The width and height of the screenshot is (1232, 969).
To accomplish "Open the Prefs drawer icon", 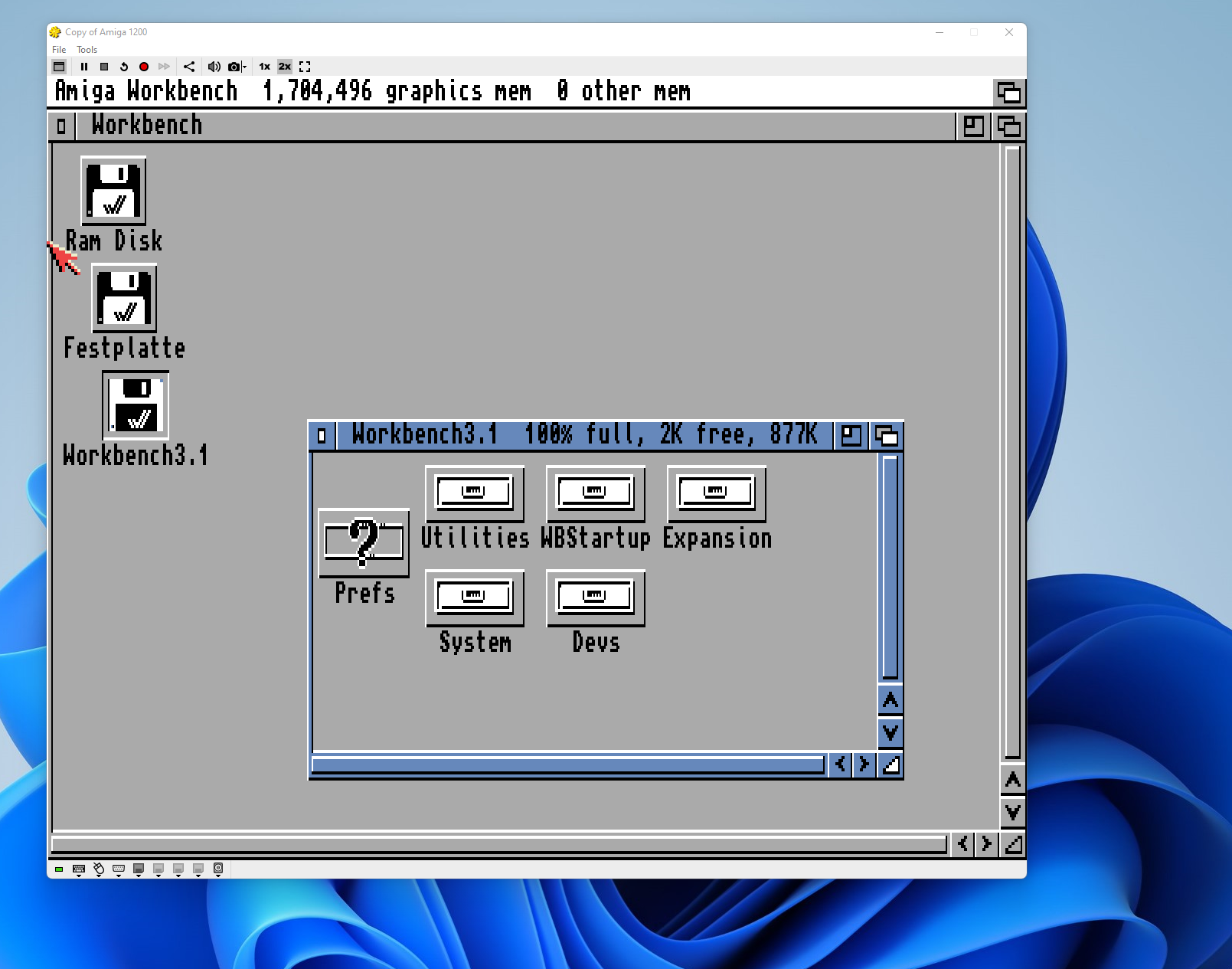I will click(364, 542).
